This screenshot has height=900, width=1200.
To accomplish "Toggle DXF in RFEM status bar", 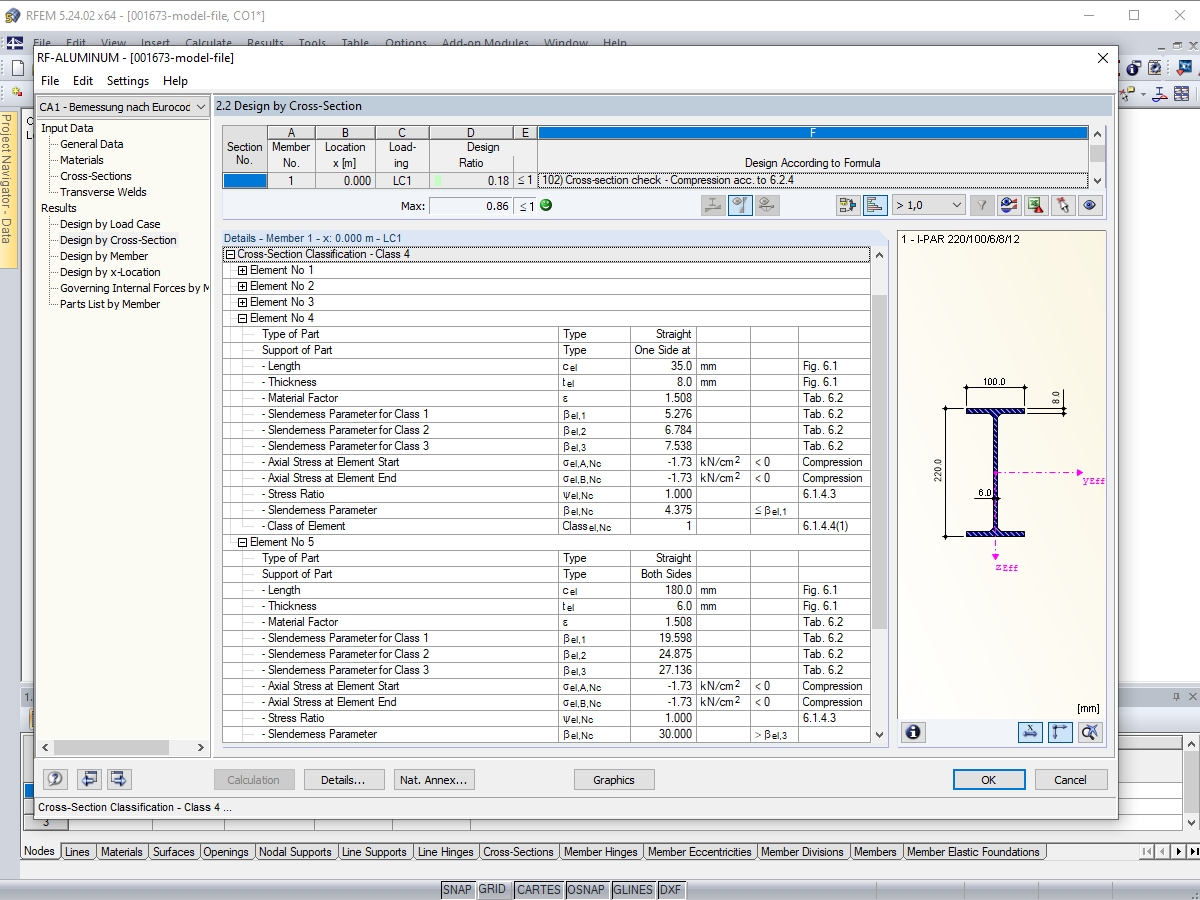I will 670,890.
